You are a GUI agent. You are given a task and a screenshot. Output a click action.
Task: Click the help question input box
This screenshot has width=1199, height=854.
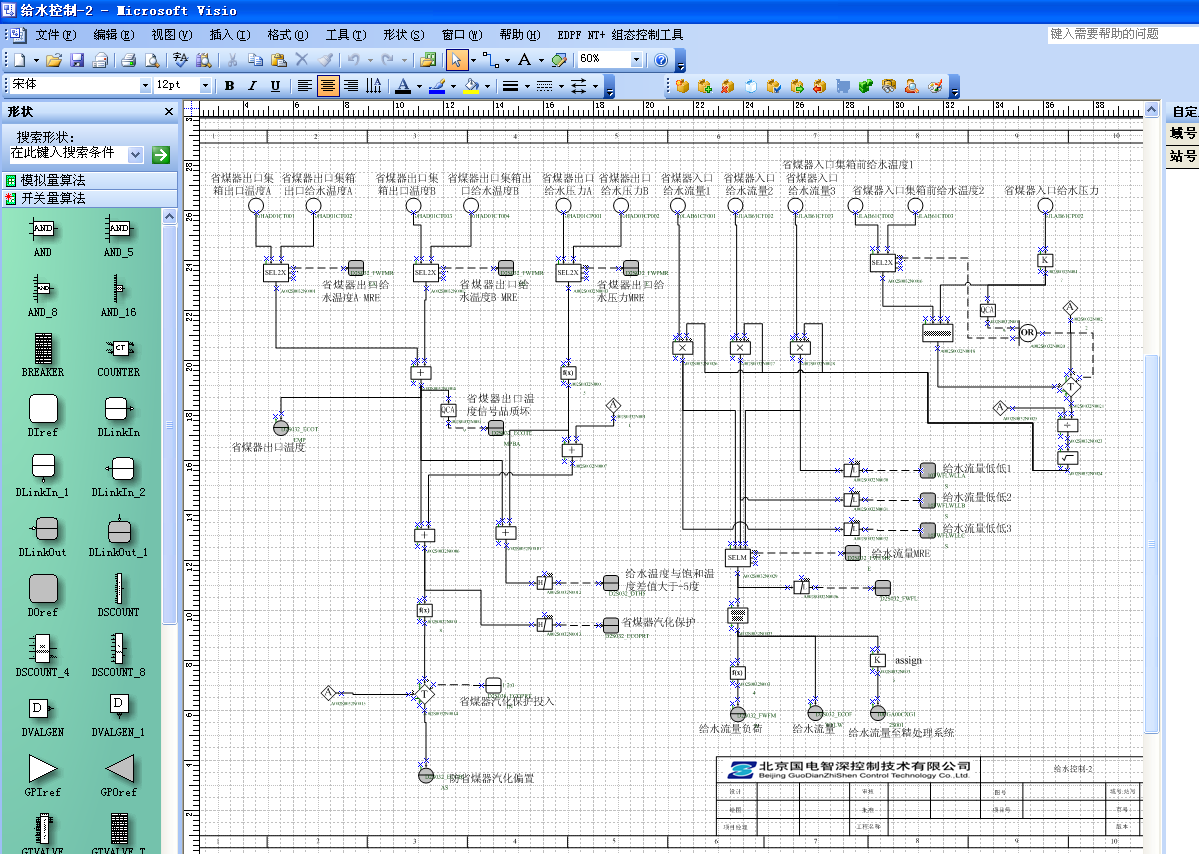click(x=1123, y=34)
